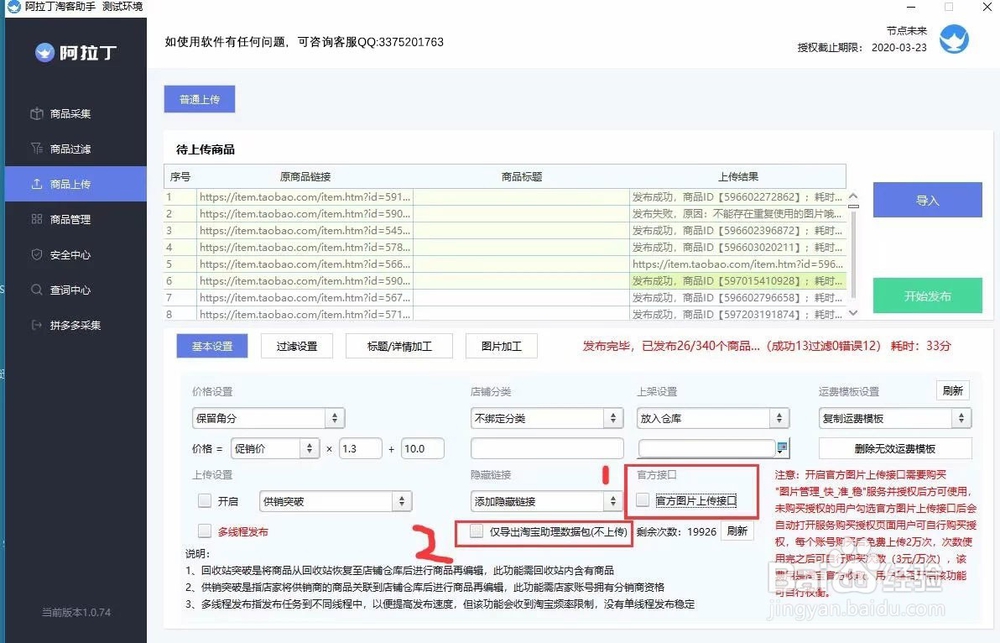Screen dimensions: 1000x643
Task: Open the 供销突破 dropdown
Action: 335,501
